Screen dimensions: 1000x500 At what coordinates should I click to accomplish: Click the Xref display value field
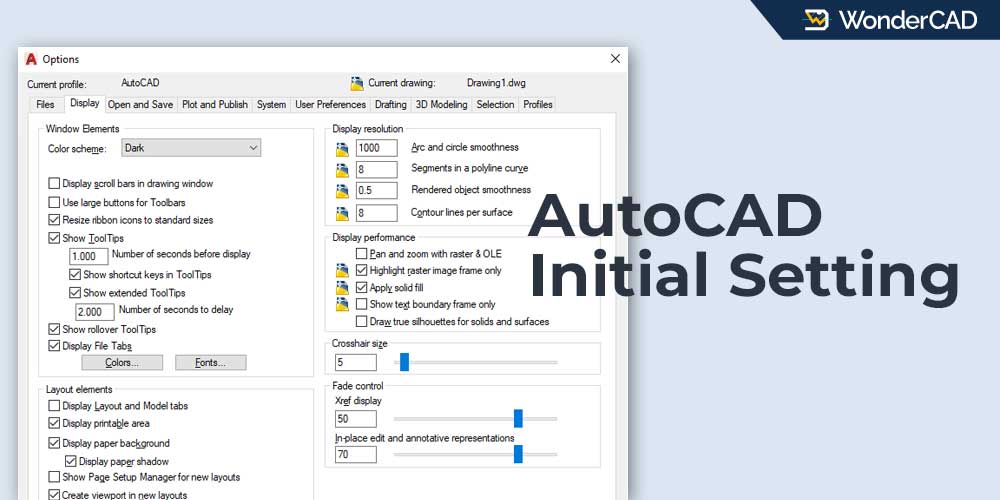click(355, 419)
